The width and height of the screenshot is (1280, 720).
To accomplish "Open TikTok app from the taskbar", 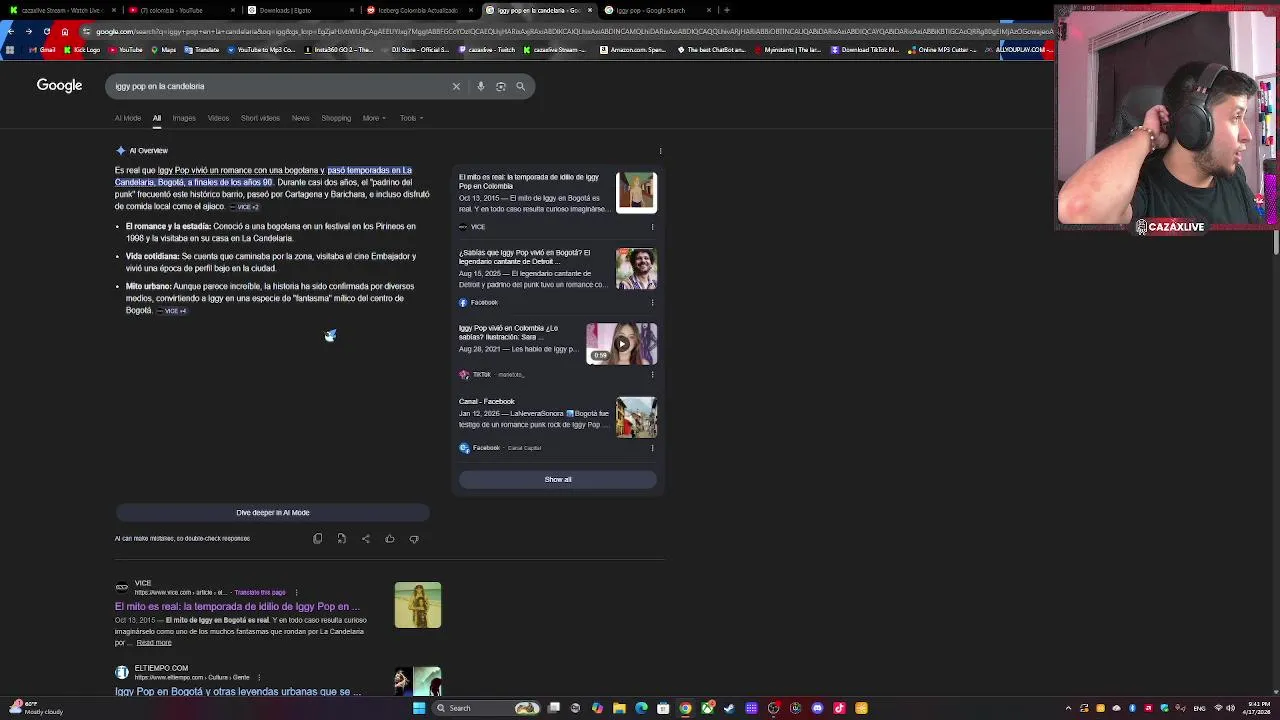I will (x=839, y=708).
